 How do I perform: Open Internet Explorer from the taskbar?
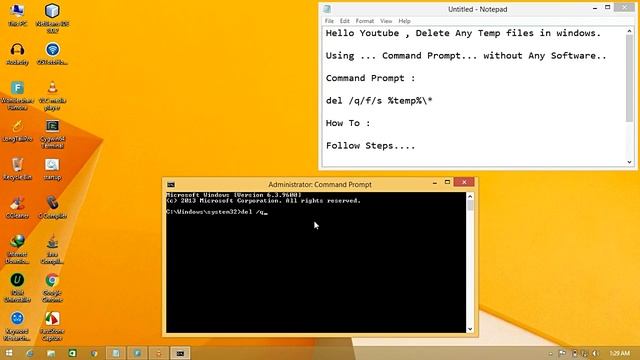30,353
